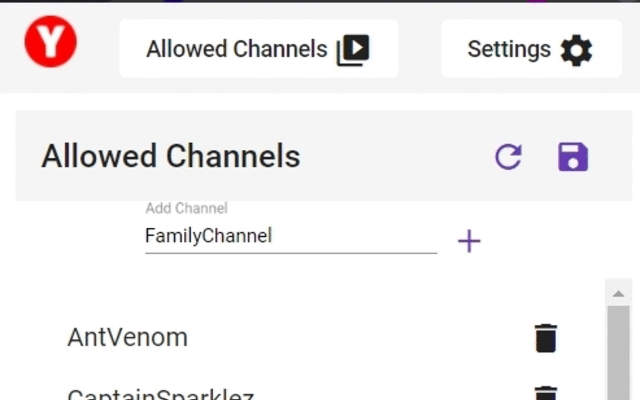Select the AntVenom channel name

(x=127, y=338)
